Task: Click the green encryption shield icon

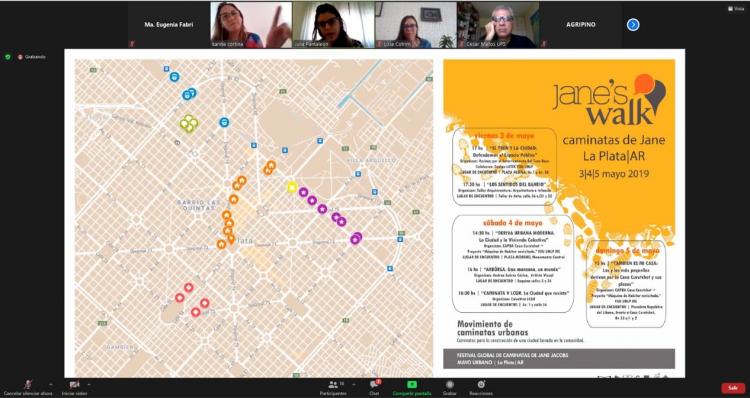Action: tap(8, 57)
